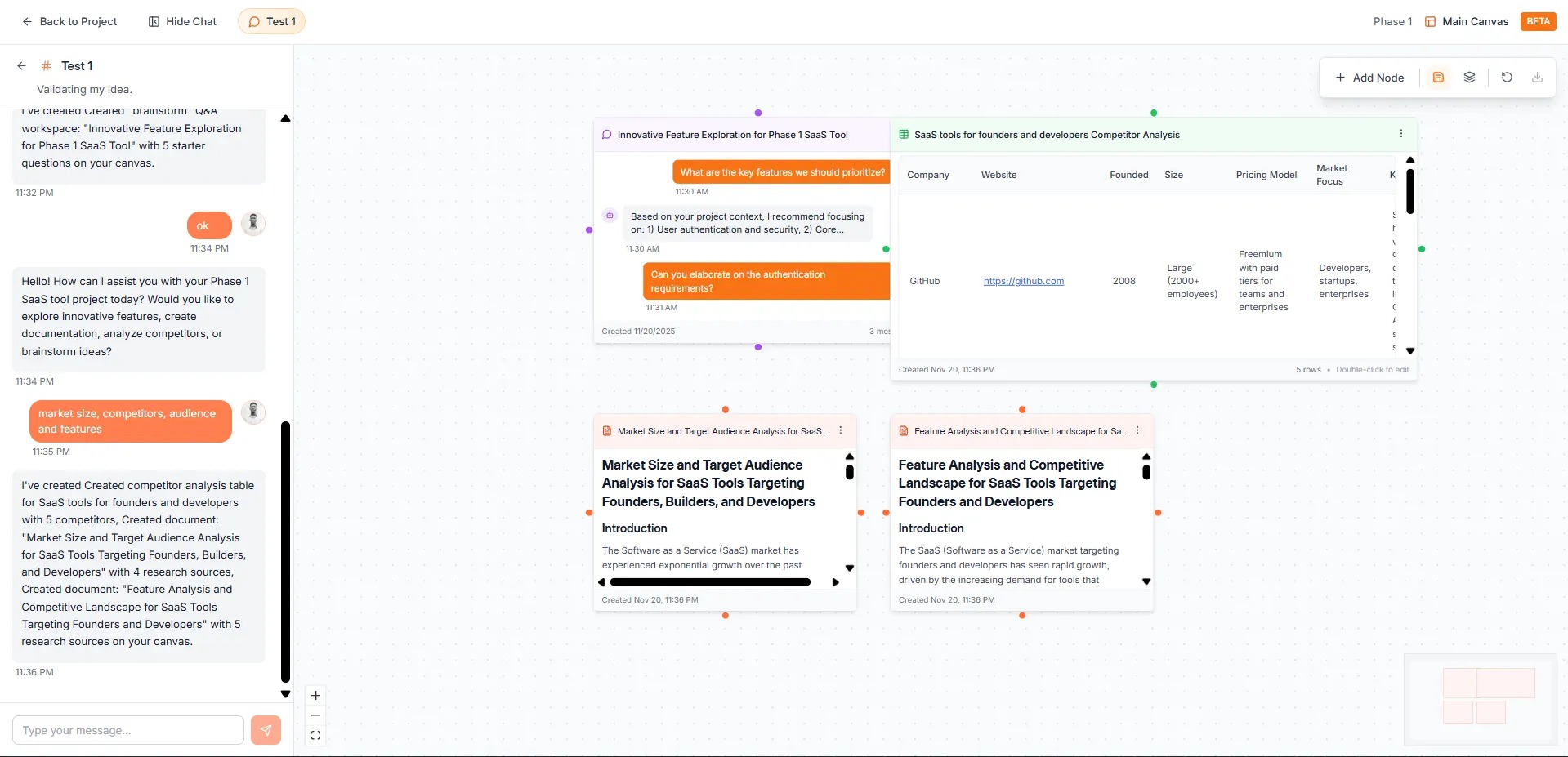Screen dimensions: 1568x757
Task: Send message with paper plane button
Action: click(x=266, y=730)
